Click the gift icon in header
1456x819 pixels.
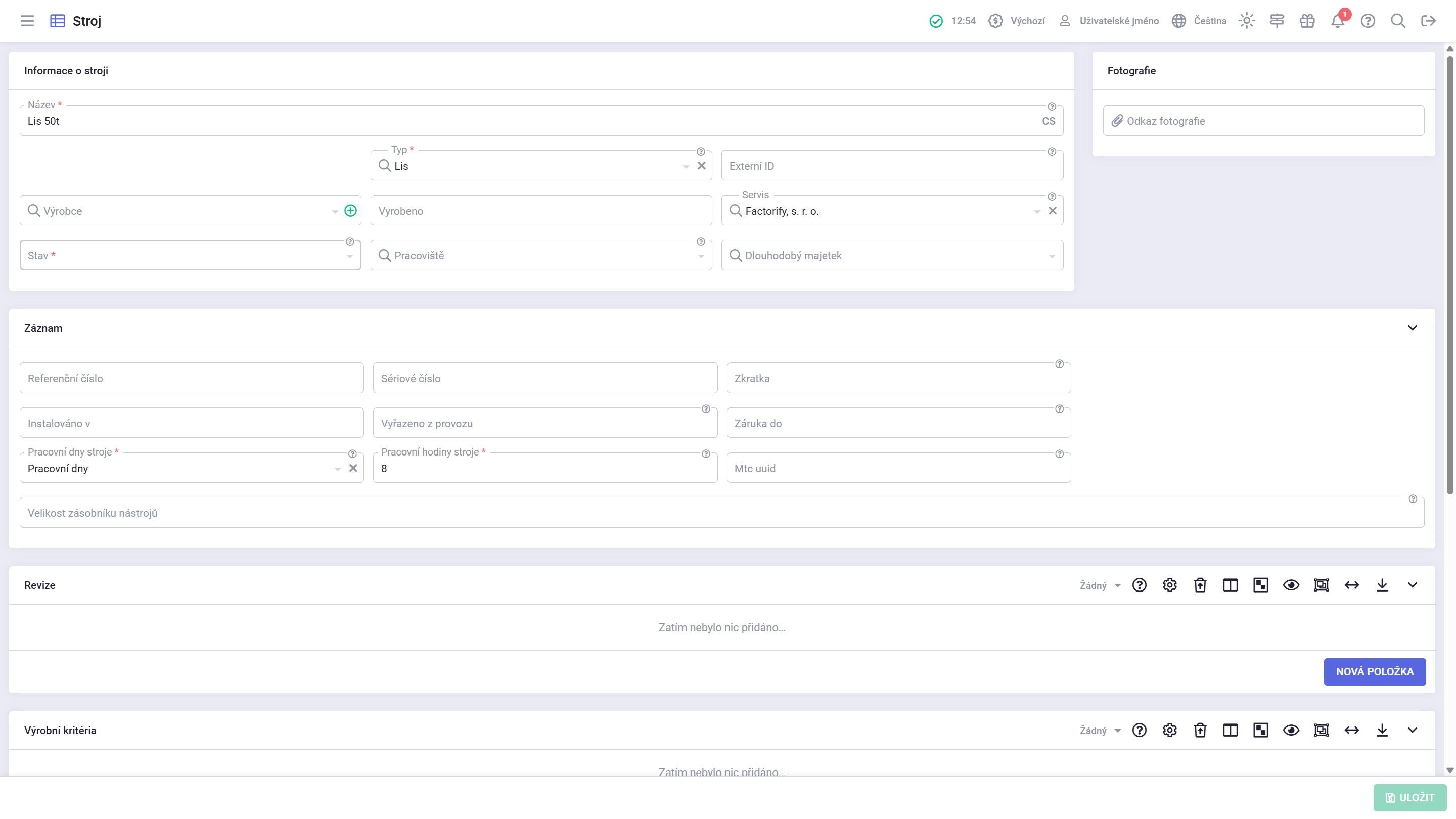pos(1307,21)
